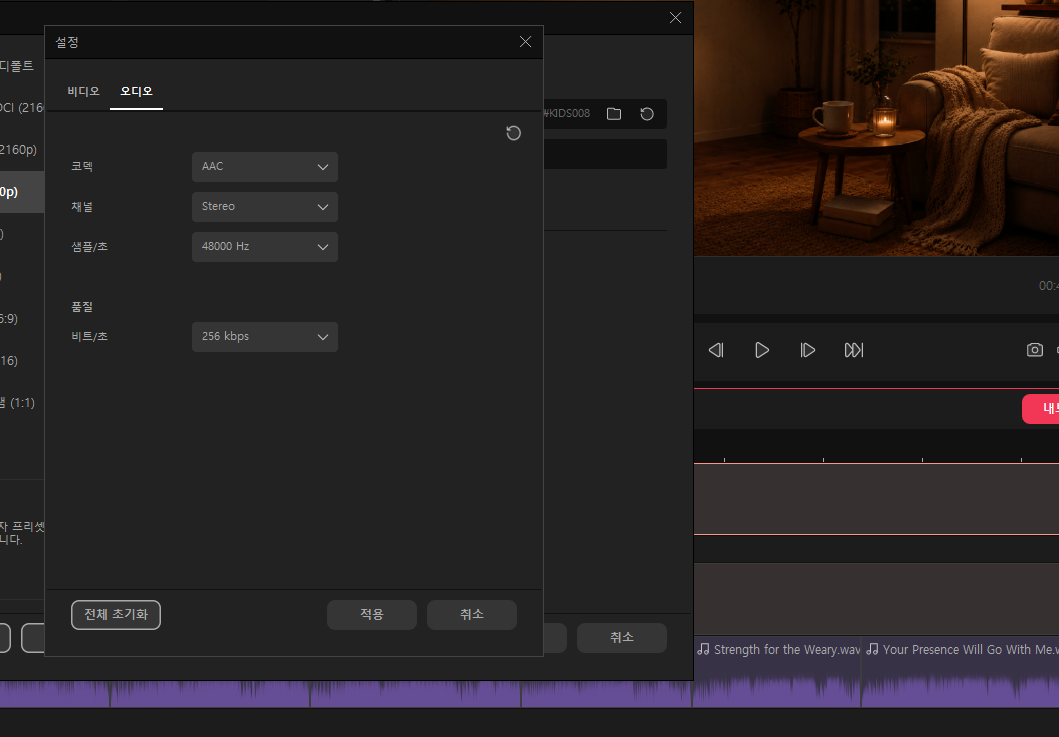Image resolution: width=1059 pixels, height=737 pixels.
Task: Select the Strength for the Weary.wav audio clip
Action: tap(777, 669)
